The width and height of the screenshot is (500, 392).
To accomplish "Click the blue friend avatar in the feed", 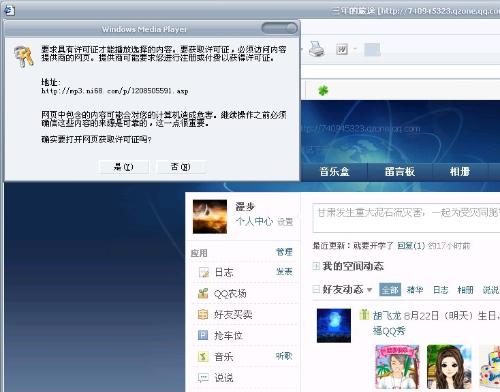I will (334, 325).
